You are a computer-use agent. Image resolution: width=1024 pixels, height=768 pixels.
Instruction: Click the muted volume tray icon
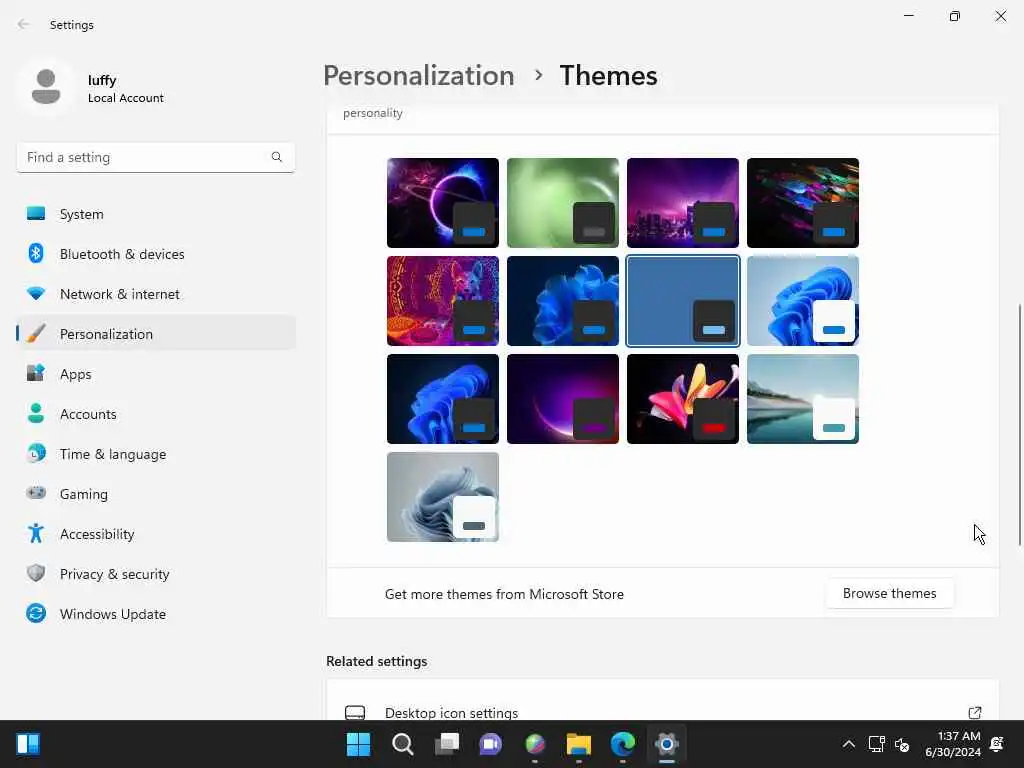902,744
